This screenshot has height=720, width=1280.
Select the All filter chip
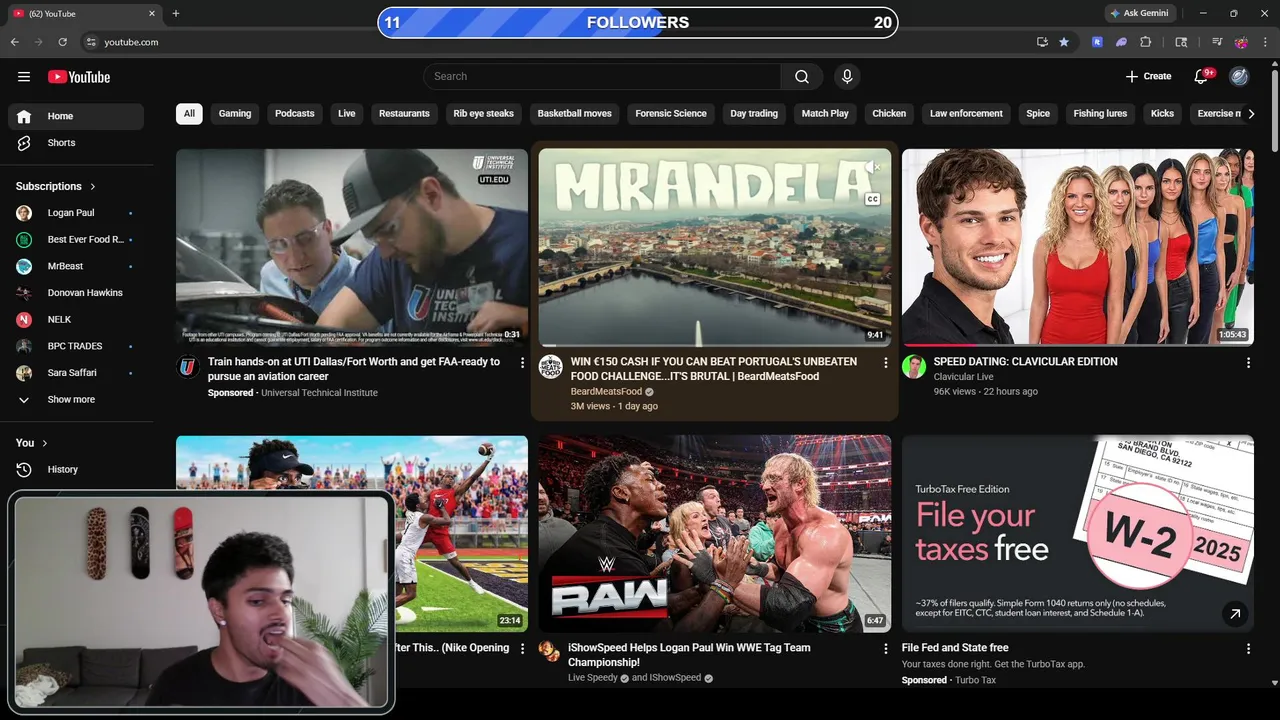tap(189, 114)
